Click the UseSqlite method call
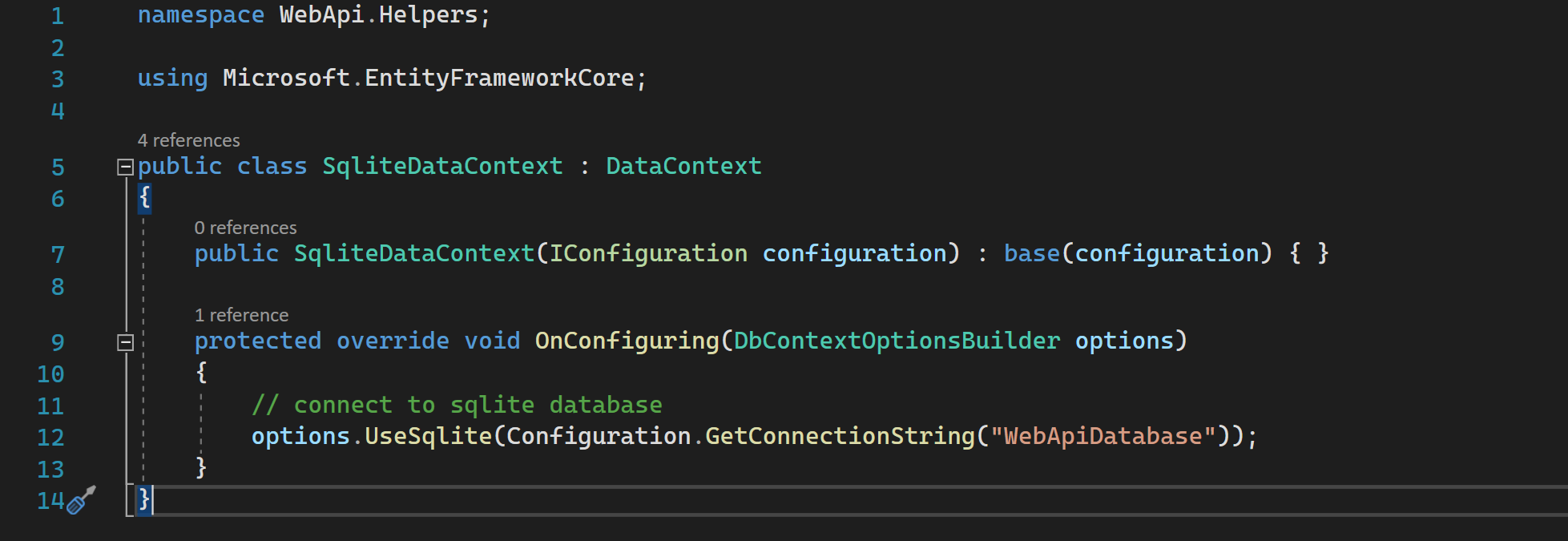The width and height of the screenshot is (1568, 541). 428,436
